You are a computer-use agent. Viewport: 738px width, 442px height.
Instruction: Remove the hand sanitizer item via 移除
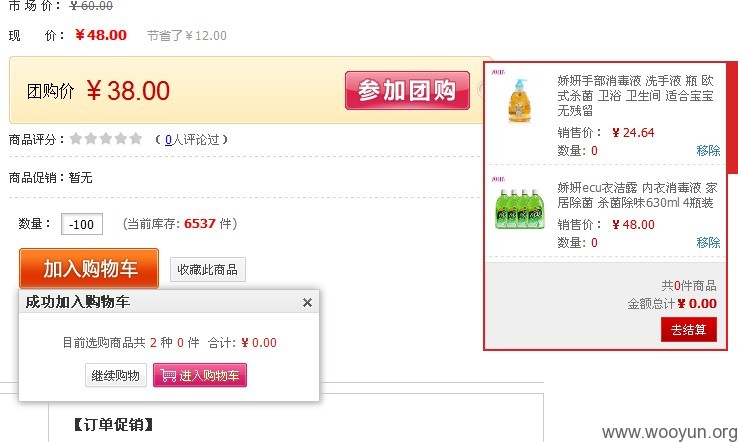pos(708,151)
